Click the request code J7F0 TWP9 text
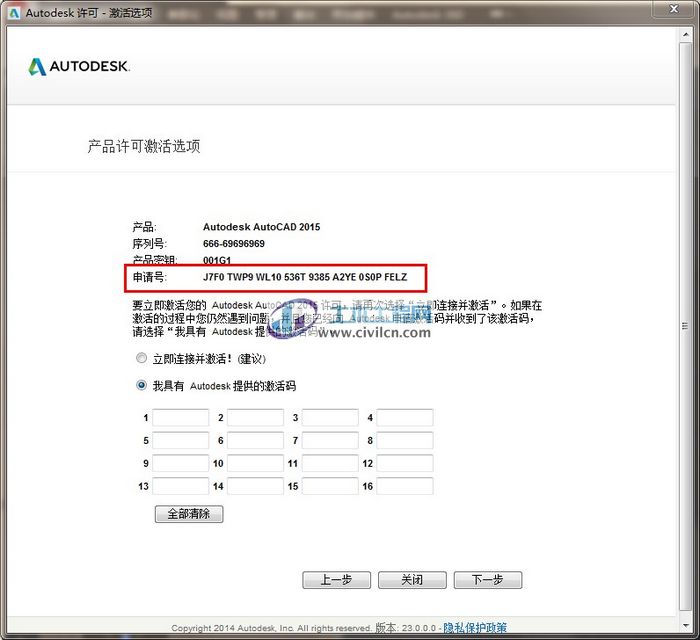 tap(305, 277)
